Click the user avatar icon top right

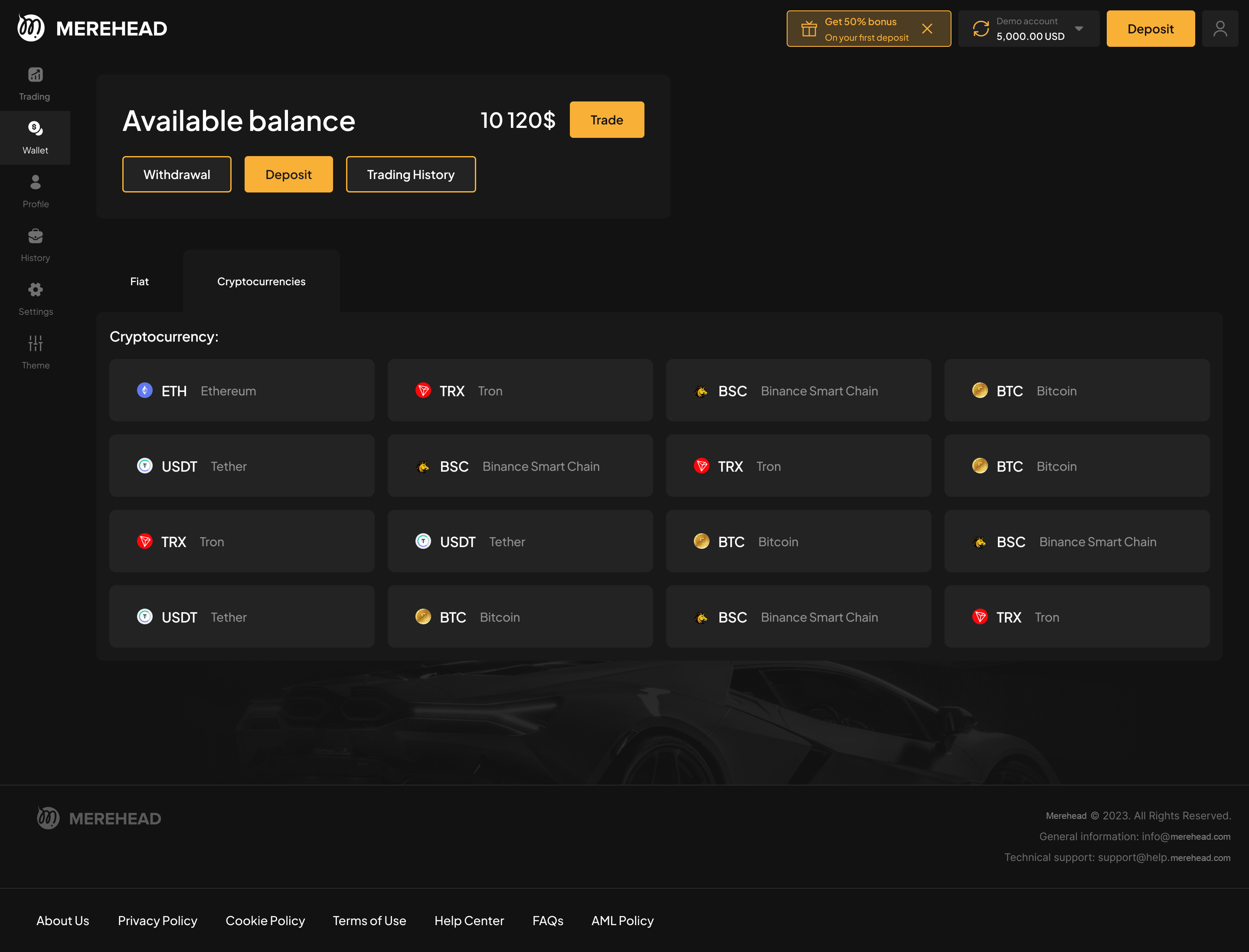pyautogui.click(x=1220, y=29)
